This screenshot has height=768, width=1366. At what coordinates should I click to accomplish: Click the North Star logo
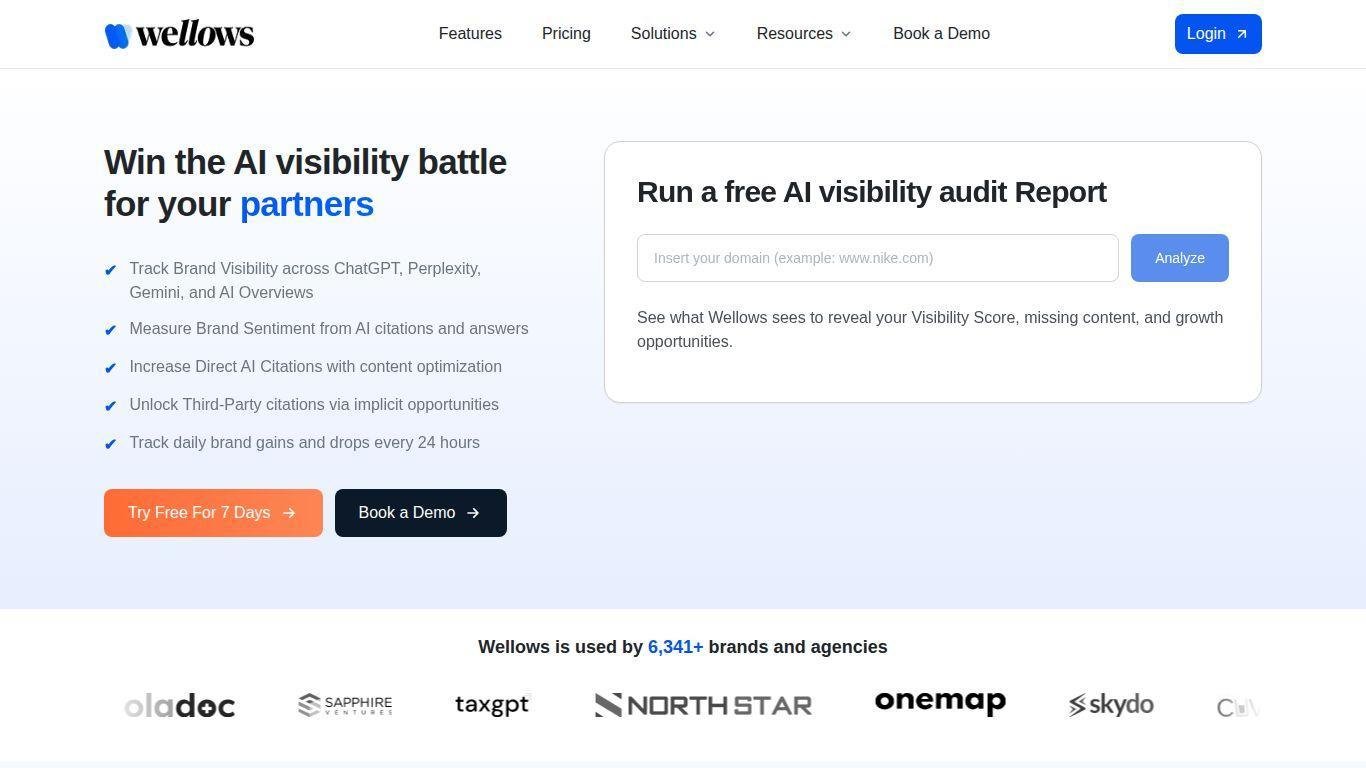pyautogui.click(x=703, y=705)
